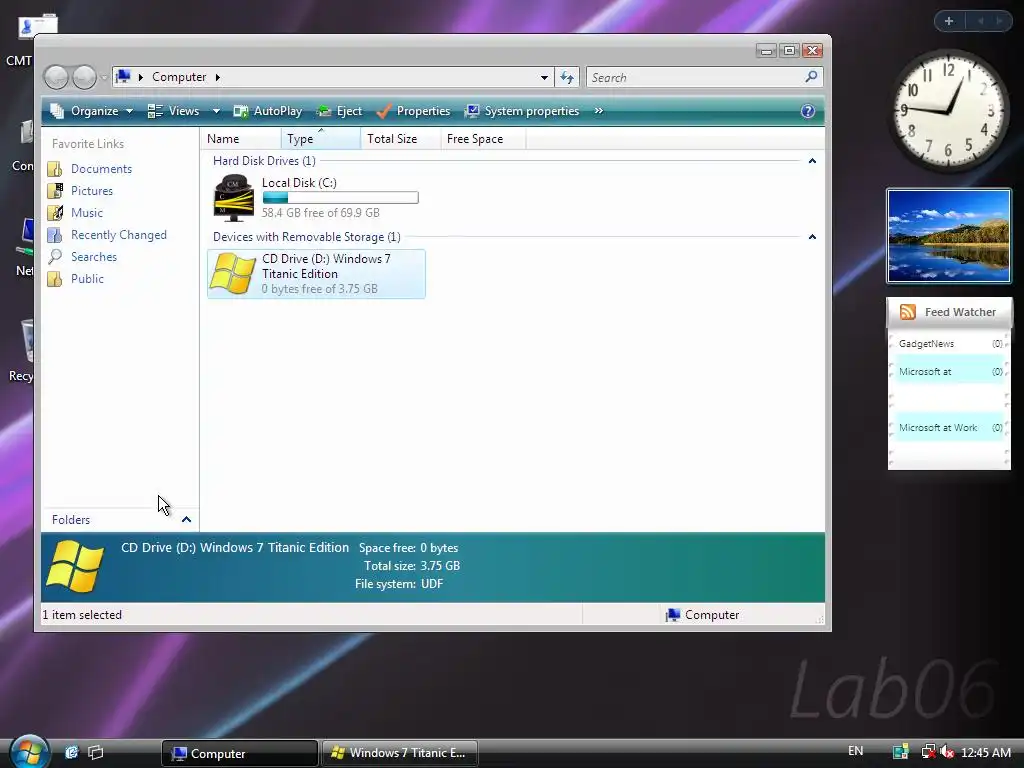Click Computer in the address bar
The height and width of the screenshot is (768, 1024).
pos(179,77)
